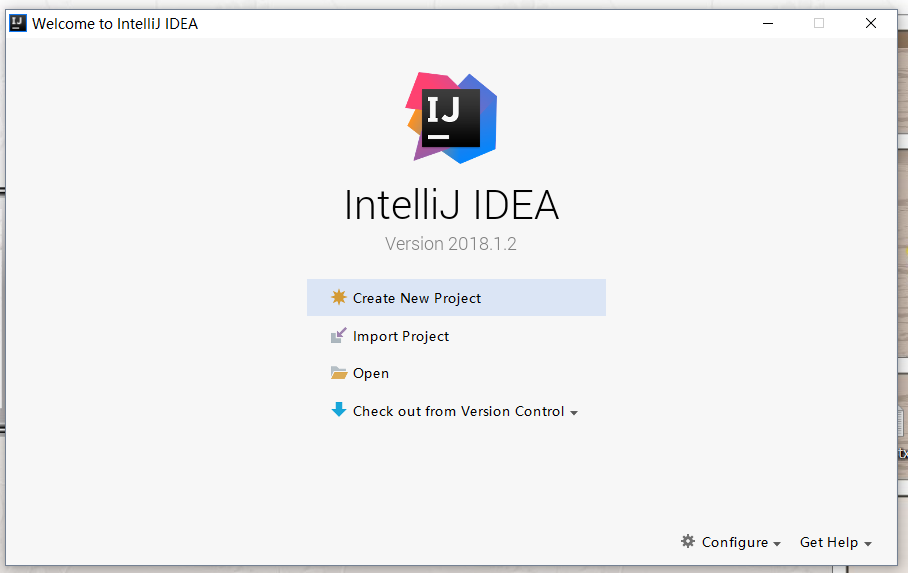Click the blue download arrow checkout icon
Image resolution: width=908 pixels, height=573 pixels.
(x=339, y=410)
